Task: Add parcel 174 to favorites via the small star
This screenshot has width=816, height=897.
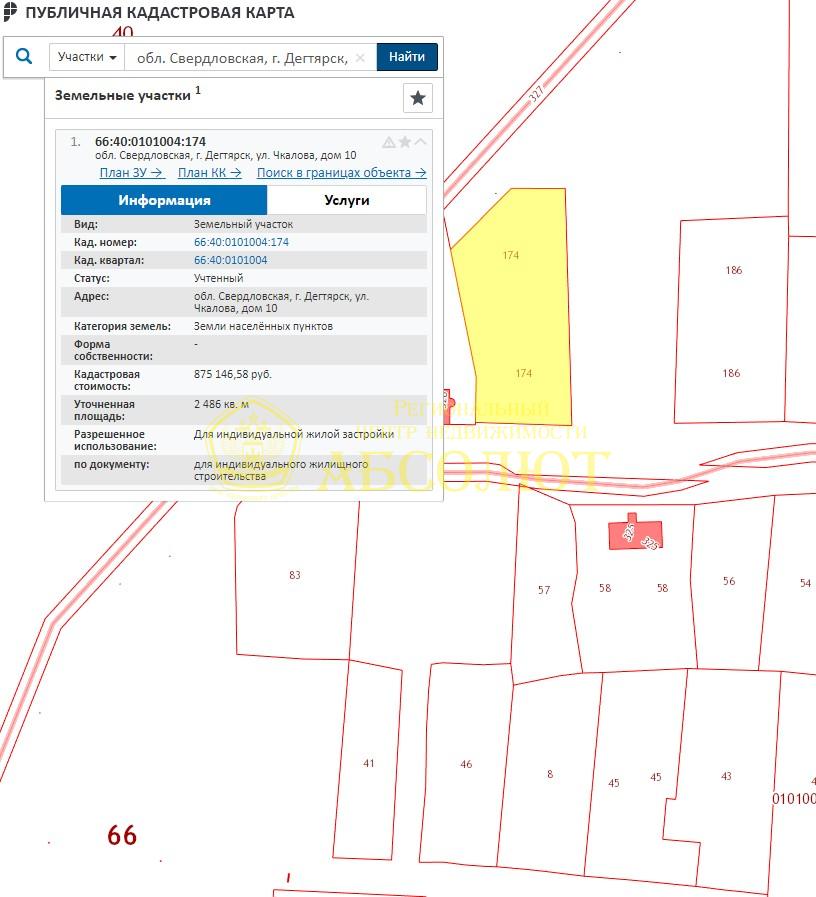Action: 405,142
